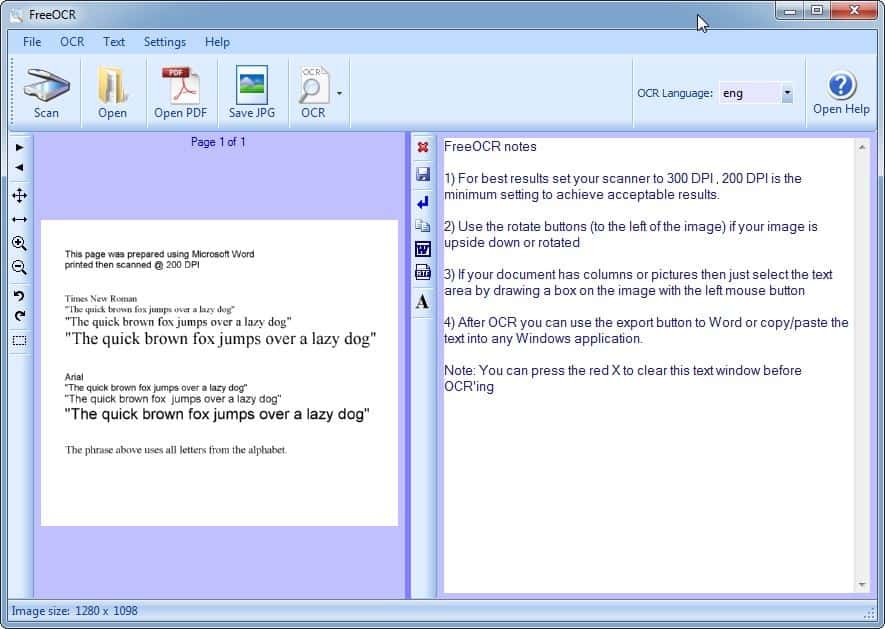
Task: Export text as RTF file
Action: pyautogui.click(x=422, y=273)
